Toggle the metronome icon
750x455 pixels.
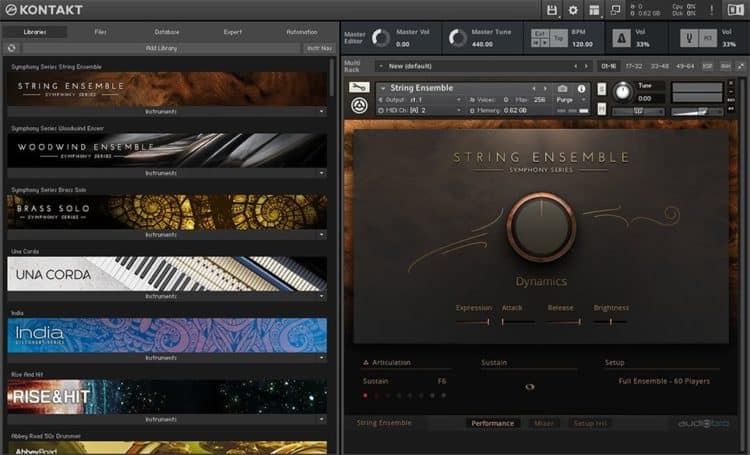(621, 38)
